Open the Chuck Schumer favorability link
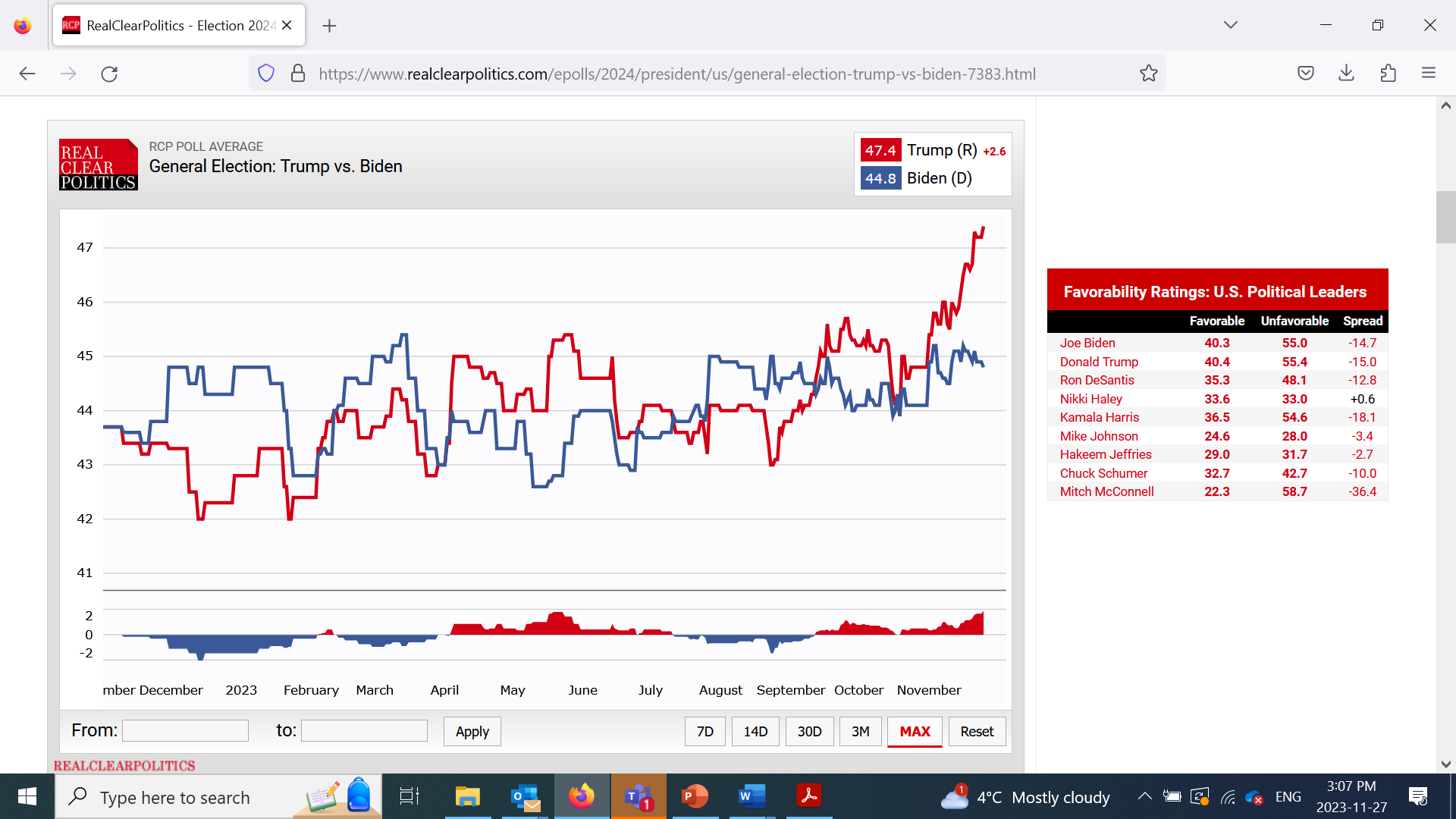 click(1103, 473)
